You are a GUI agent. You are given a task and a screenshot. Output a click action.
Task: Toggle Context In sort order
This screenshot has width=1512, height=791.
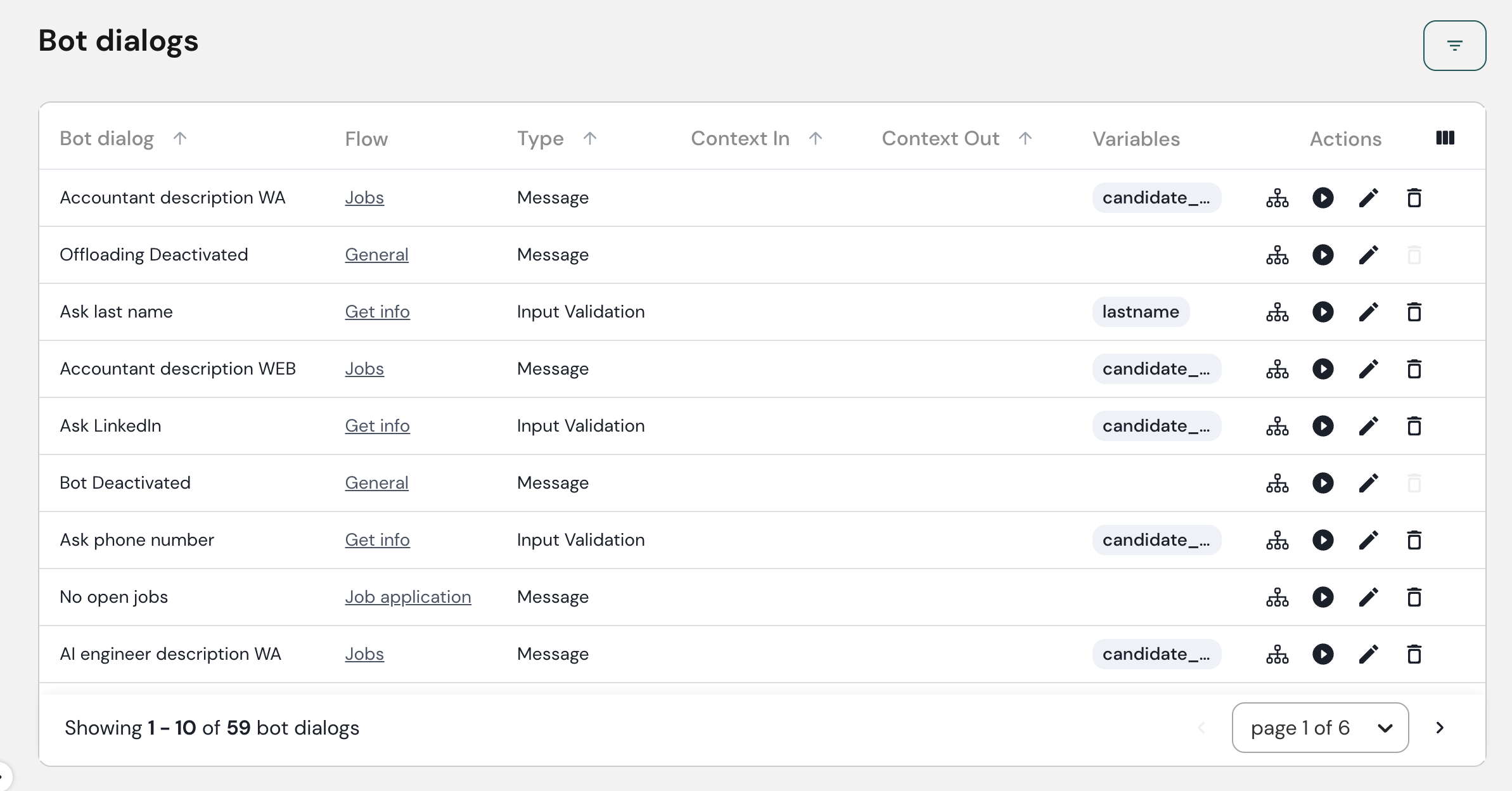(x=816, y=138)
